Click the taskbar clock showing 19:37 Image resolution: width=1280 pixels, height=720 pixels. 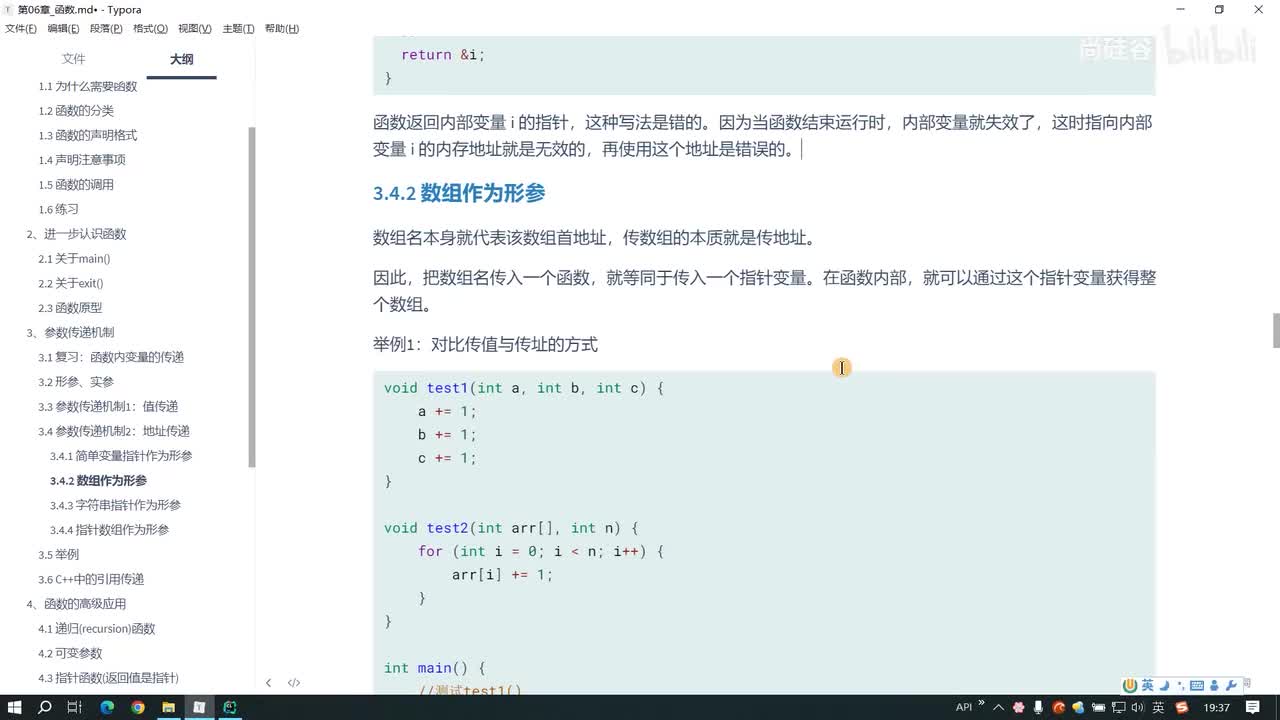[x=1217, y=707]
